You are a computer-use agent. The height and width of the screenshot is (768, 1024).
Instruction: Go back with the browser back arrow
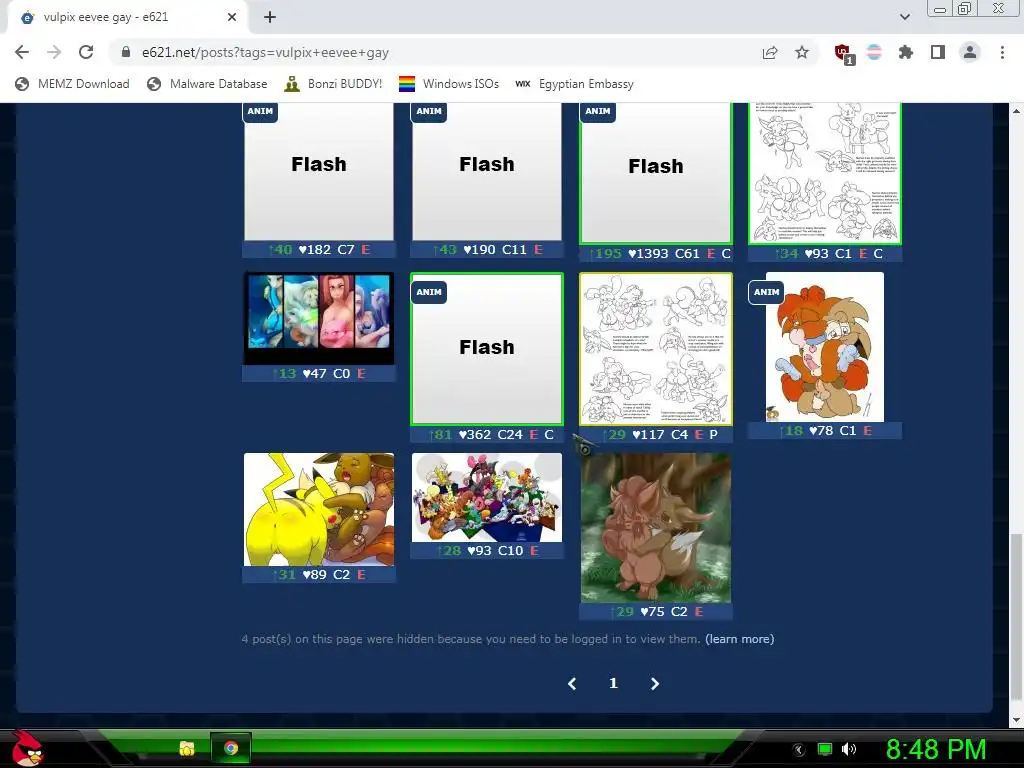(22, 52)
